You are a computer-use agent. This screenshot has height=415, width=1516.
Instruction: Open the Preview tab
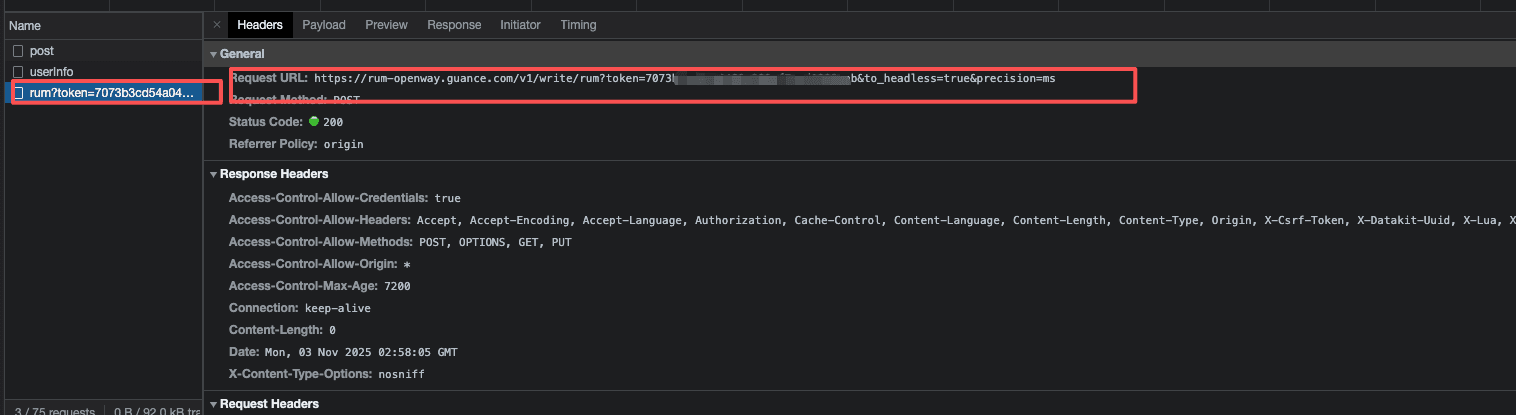click(386, 25)
